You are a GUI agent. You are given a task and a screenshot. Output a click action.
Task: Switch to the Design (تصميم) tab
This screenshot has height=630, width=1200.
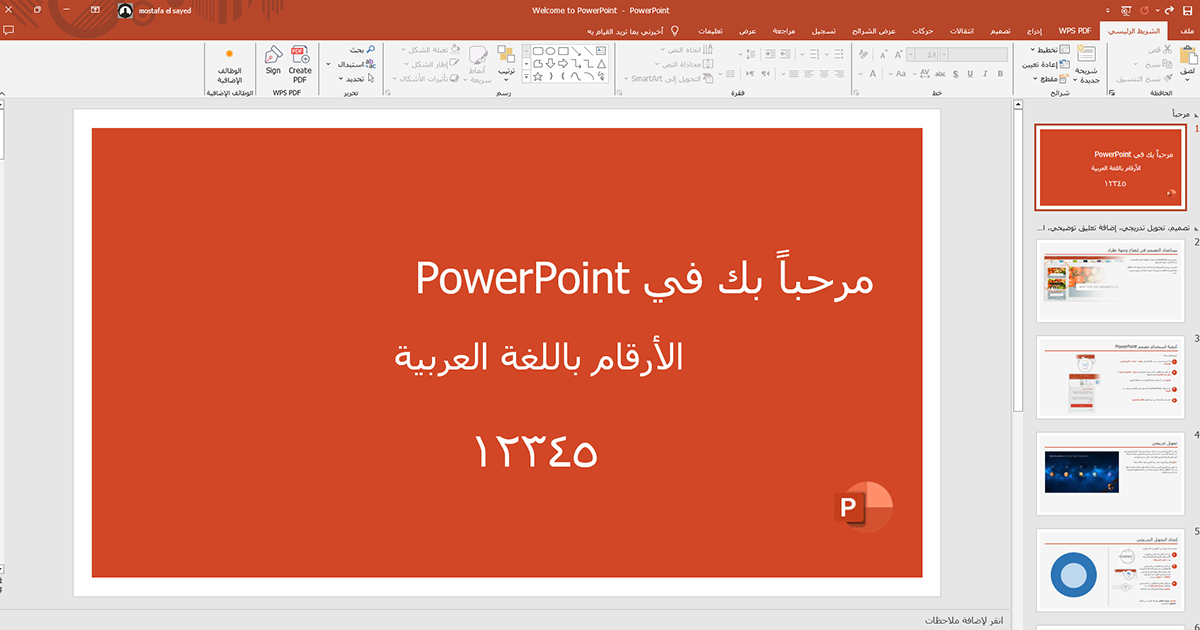click(x=1001, y=31)
